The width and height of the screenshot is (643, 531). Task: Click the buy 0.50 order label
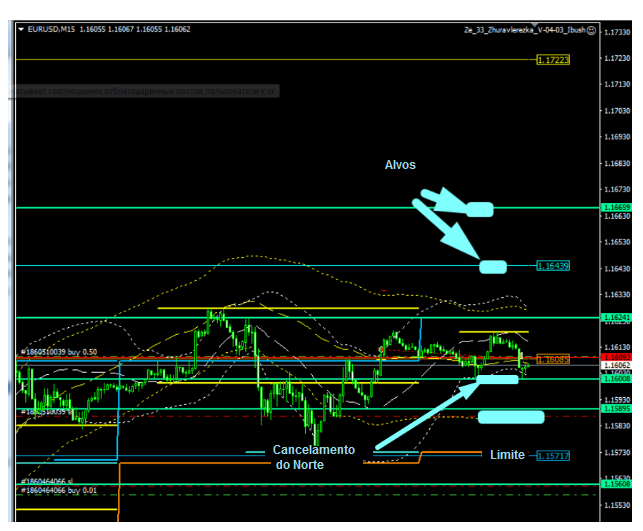[60, 352]
